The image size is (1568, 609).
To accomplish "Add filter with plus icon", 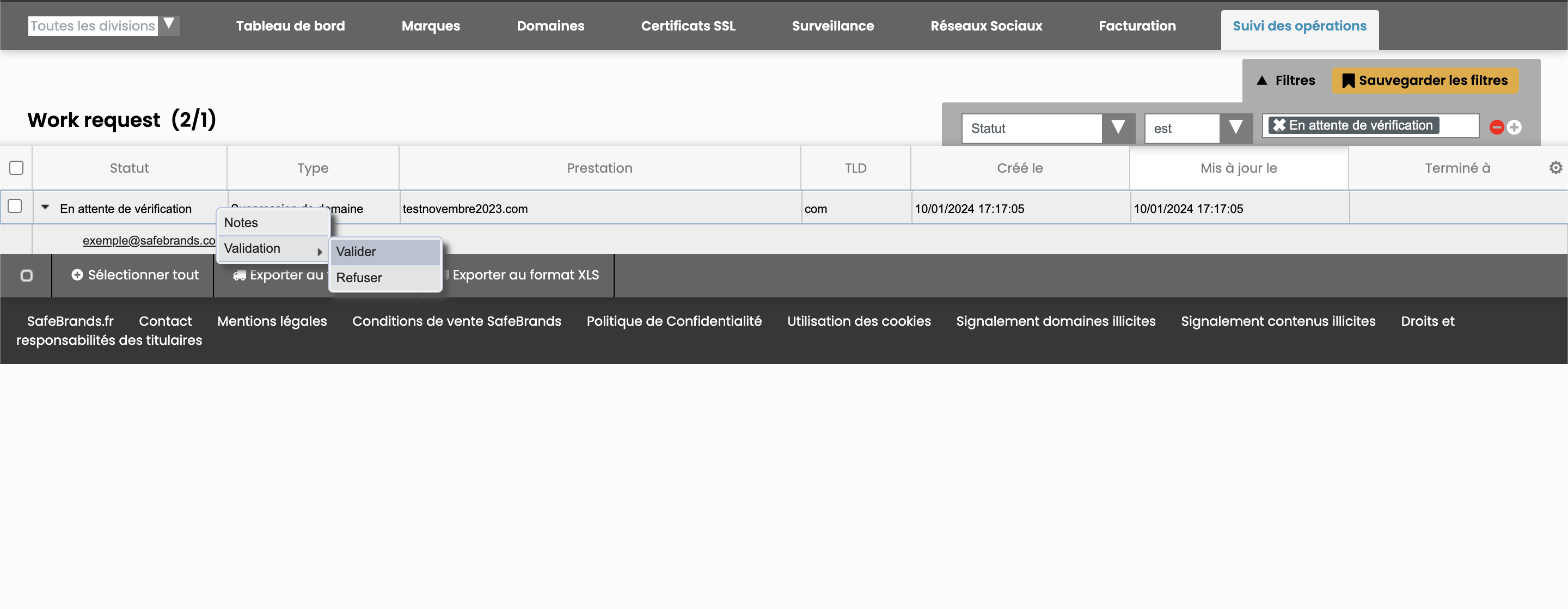I will click(x=1515, y=127).
